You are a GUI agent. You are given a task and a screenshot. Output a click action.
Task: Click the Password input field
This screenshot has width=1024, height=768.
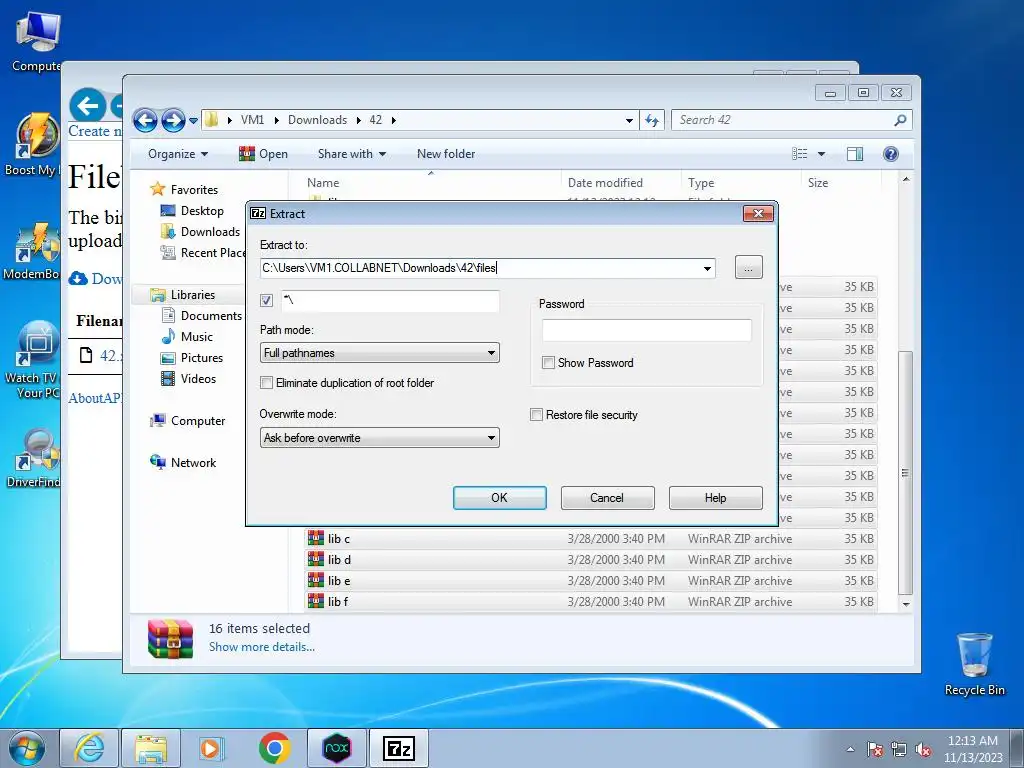[647, 330]
